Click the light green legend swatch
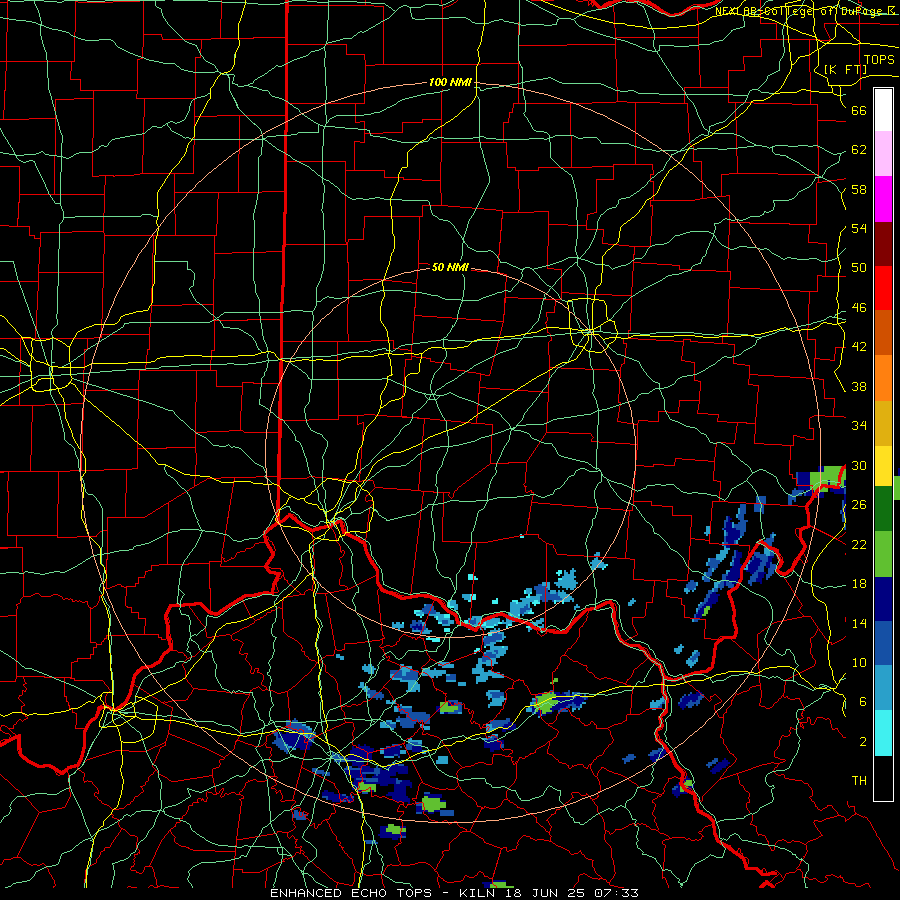Viewport: 900px width, 900px height. 883,554
